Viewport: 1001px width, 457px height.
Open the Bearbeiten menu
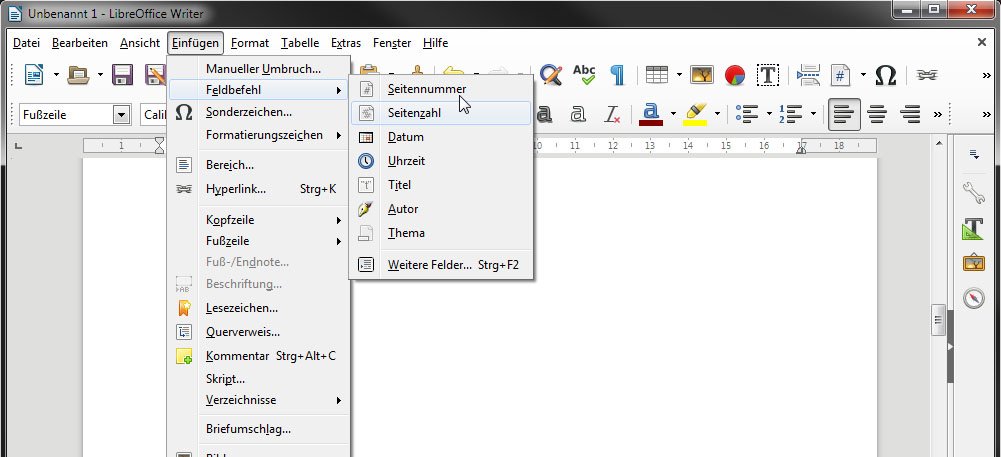[80, 43]
